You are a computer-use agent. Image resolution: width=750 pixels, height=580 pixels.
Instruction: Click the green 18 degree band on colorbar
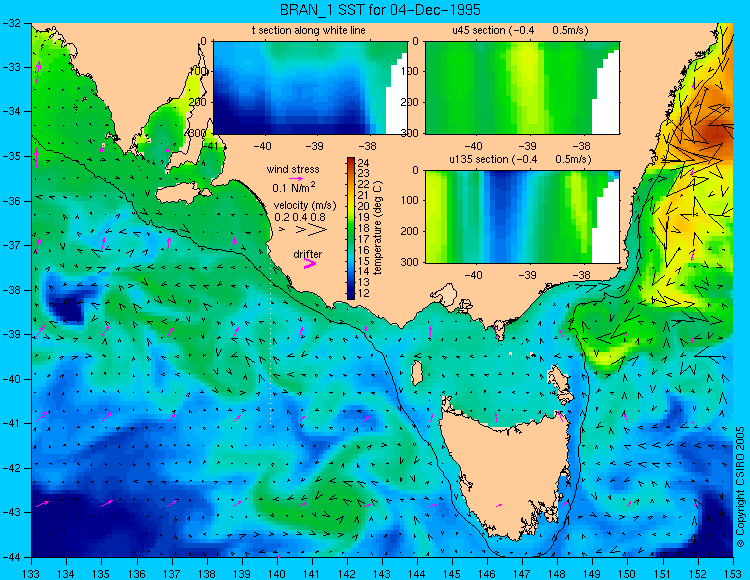351,228
